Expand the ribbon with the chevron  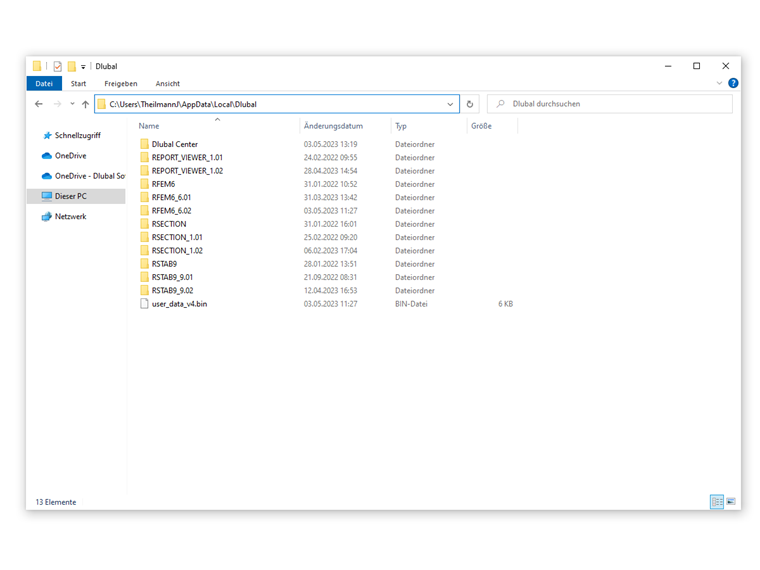pyautogui.click(x=719, y=83)
